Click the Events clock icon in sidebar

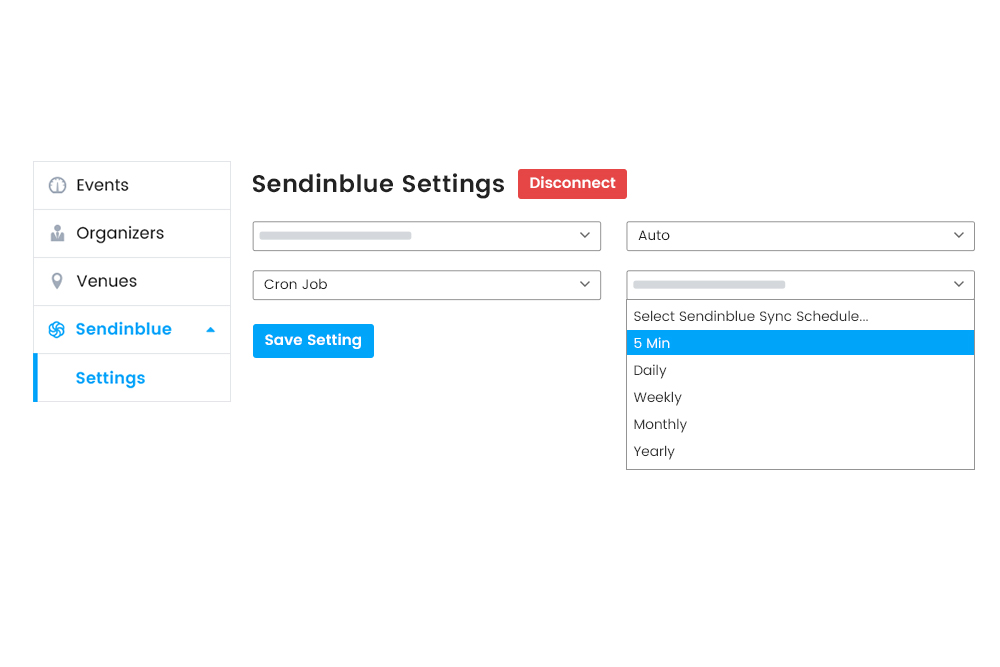(57, 185)
